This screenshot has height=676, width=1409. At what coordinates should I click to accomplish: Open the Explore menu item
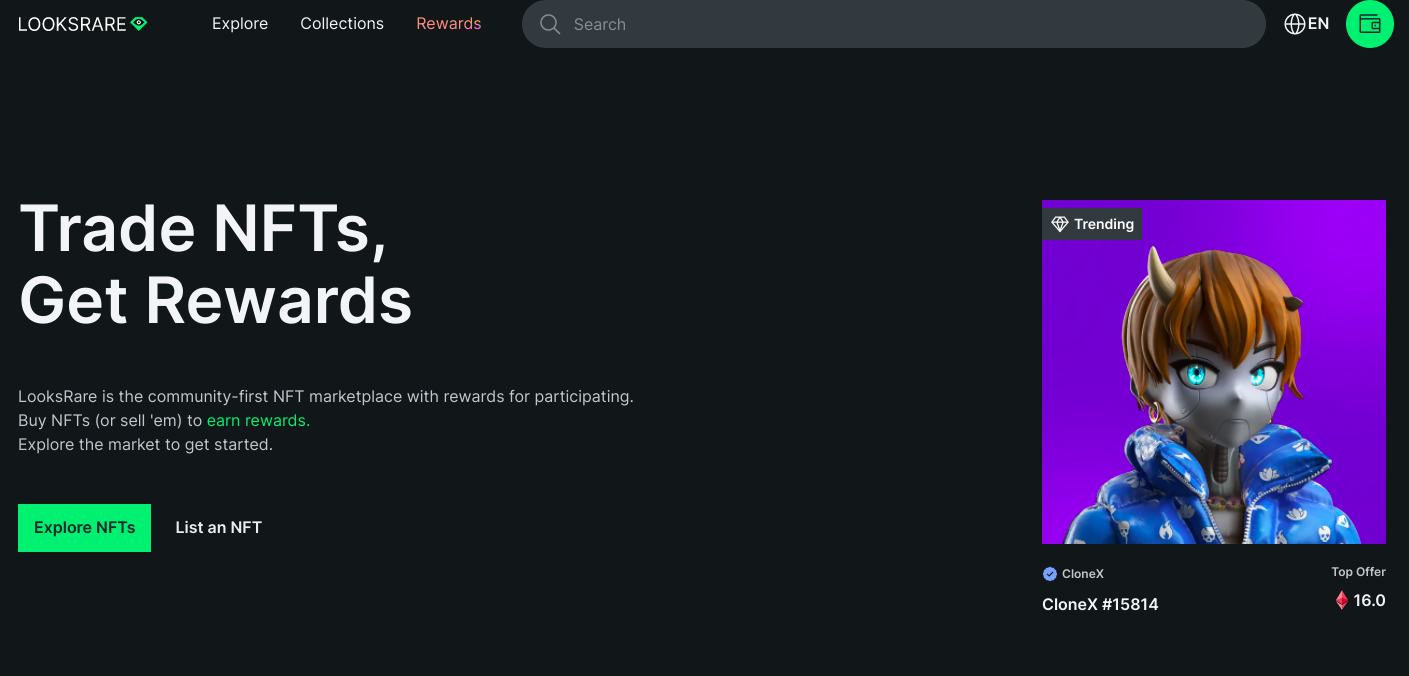coord(240,24)
